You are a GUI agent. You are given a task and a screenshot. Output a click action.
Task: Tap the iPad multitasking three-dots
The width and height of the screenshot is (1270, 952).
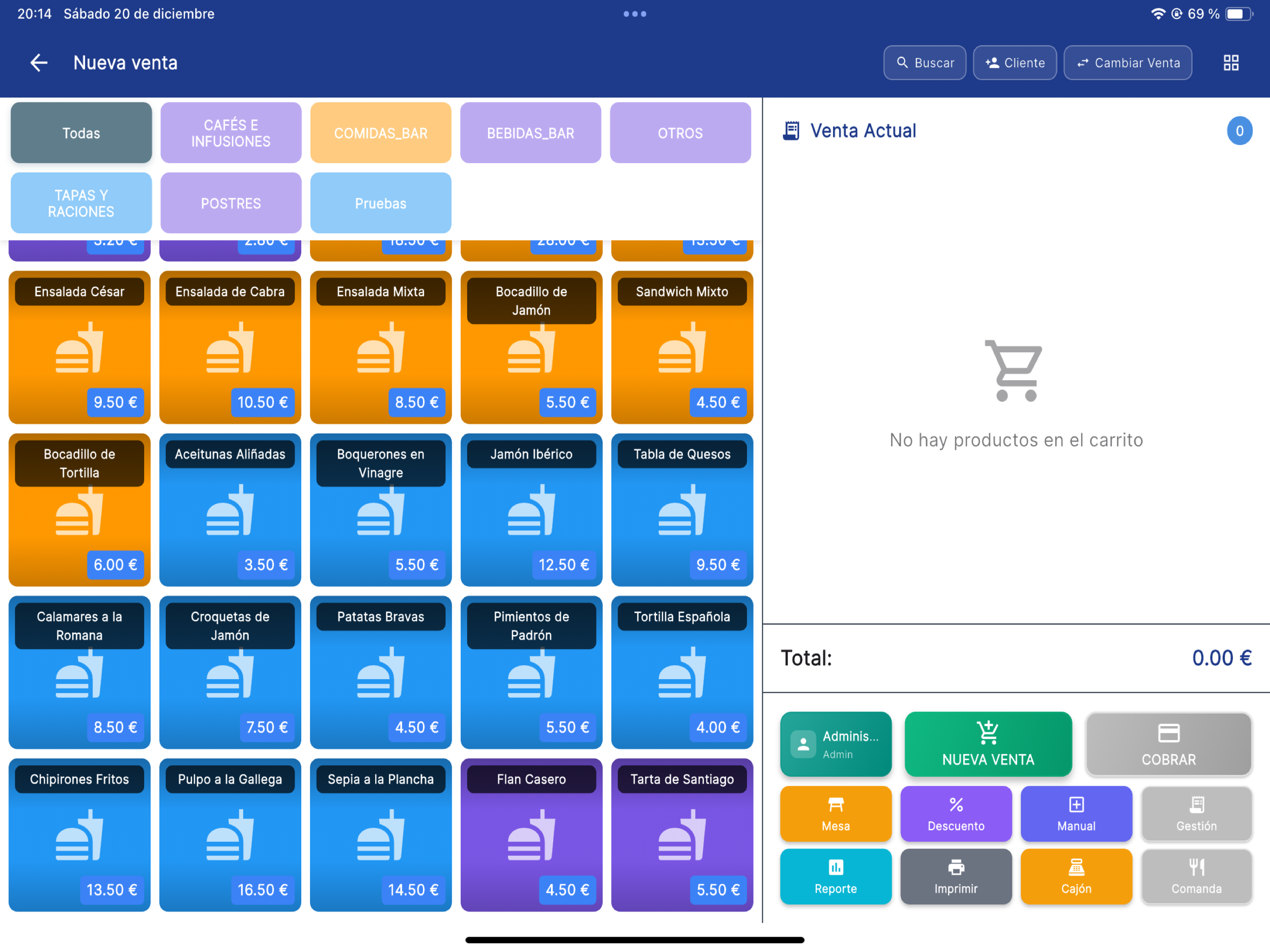click(x=635, y=14)
